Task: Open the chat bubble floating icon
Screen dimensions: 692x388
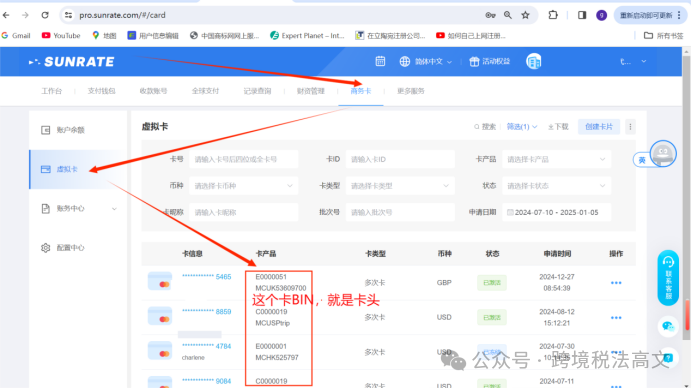Action: (x=668, y=326)
